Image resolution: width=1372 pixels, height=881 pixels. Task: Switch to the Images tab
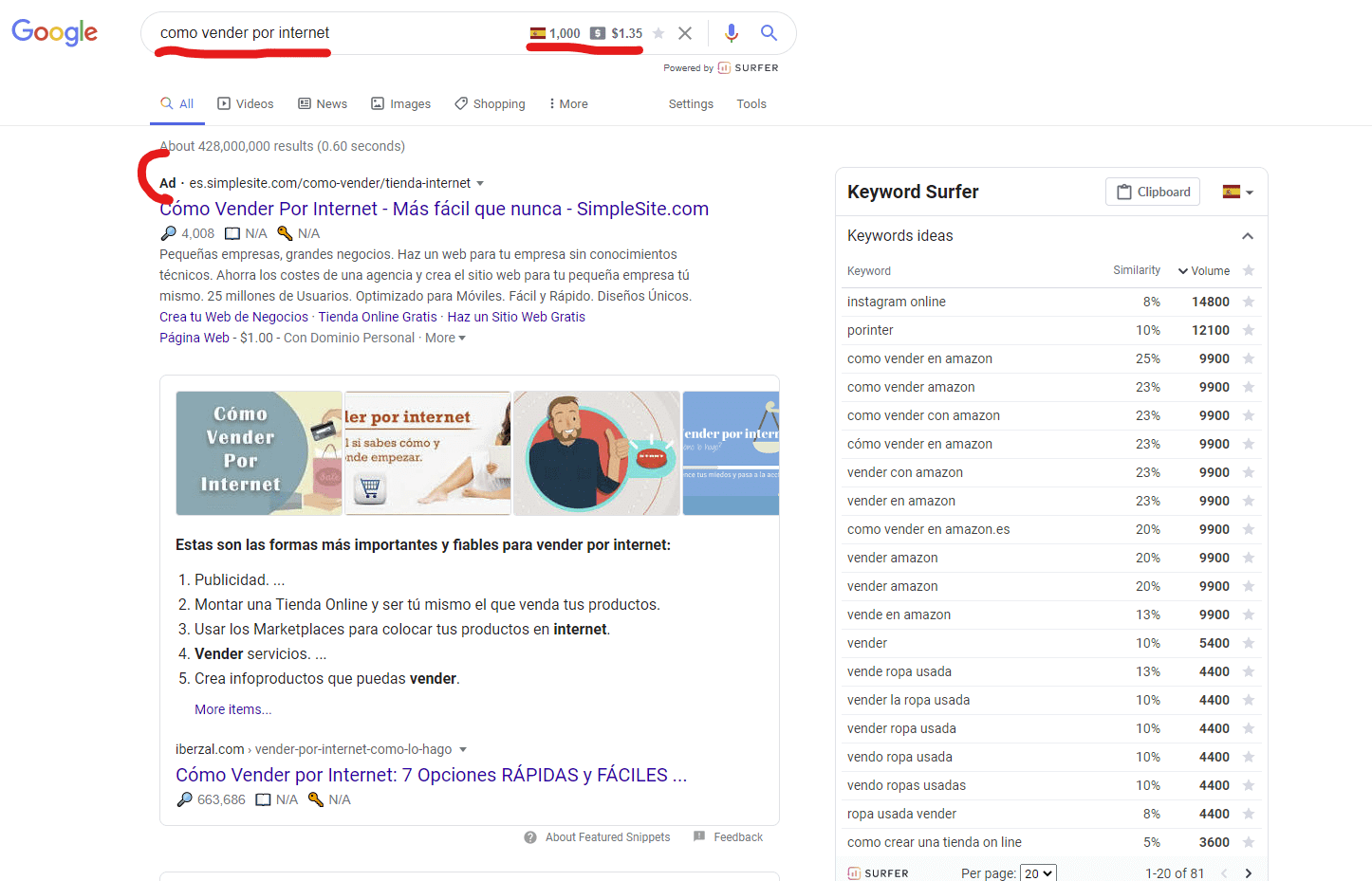[400, 104]
